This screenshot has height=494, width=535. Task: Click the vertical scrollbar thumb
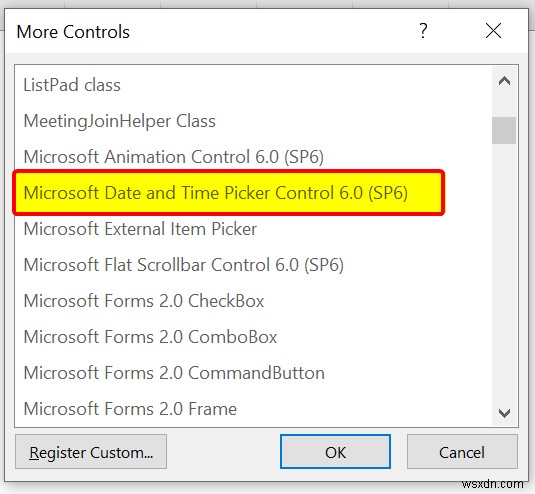point(504,130)
